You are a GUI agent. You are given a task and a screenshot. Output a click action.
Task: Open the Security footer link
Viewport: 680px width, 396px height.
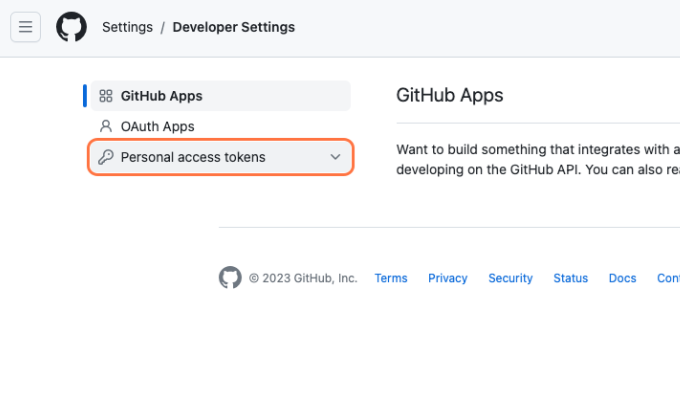click(510, 278)
